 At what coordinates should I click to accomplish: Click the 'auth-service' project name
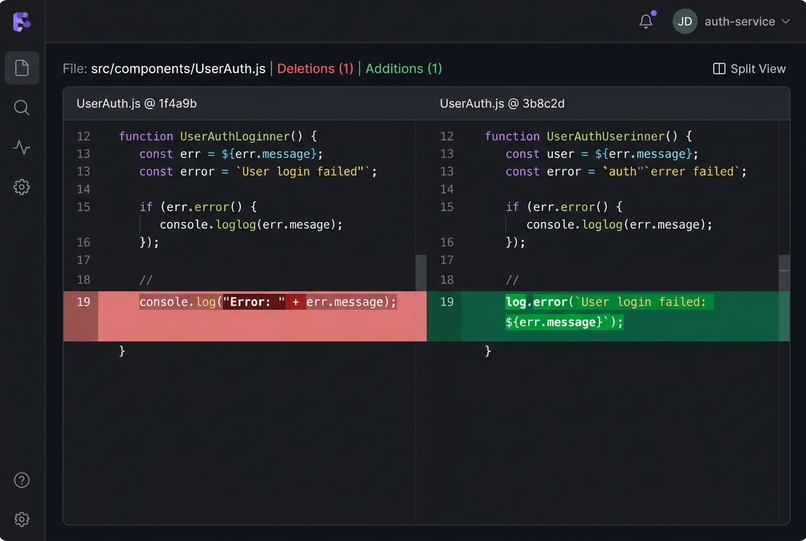tap(740, 22)
